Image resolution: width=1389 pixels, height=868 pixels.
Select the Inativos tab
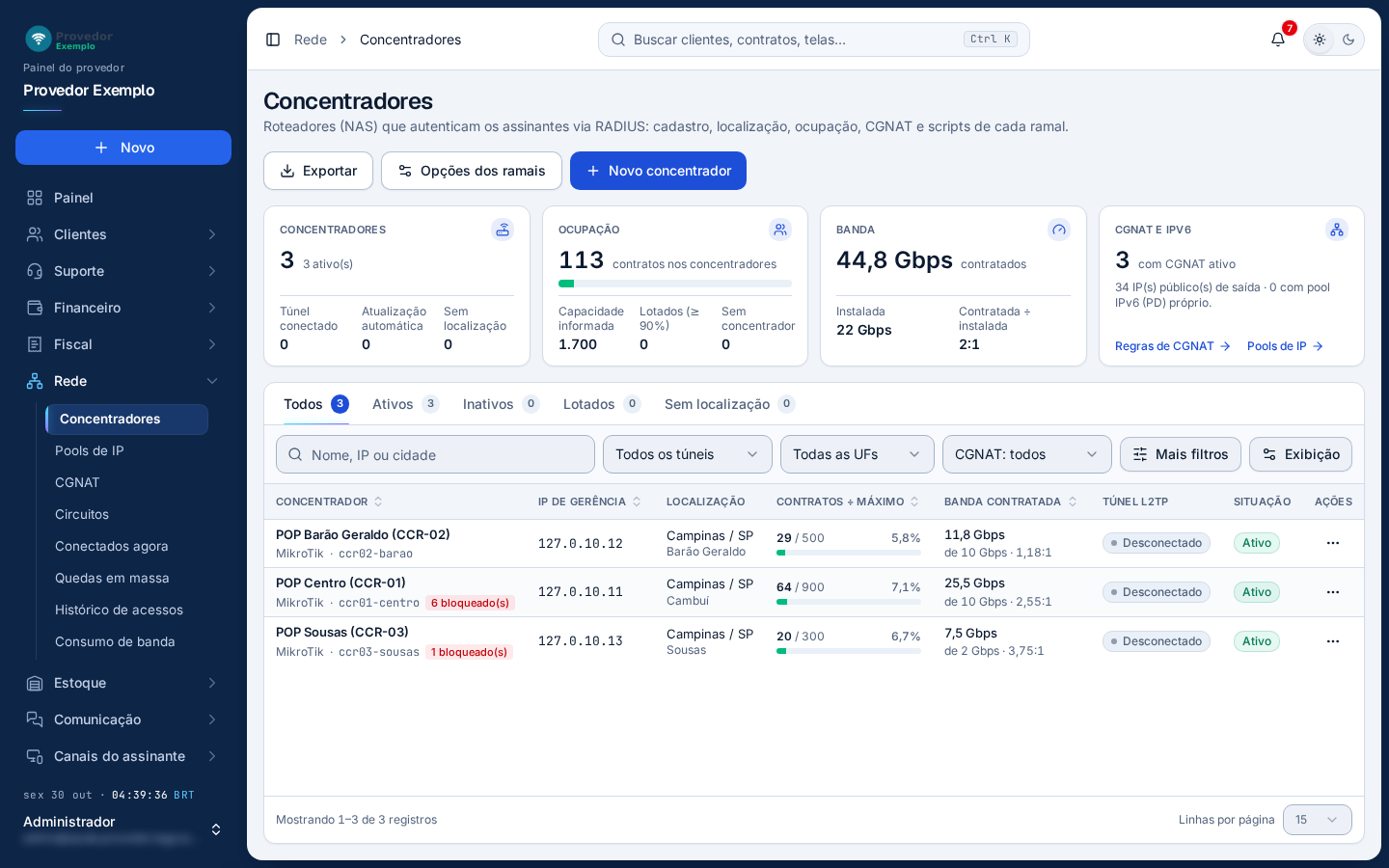tap(502, 404)
